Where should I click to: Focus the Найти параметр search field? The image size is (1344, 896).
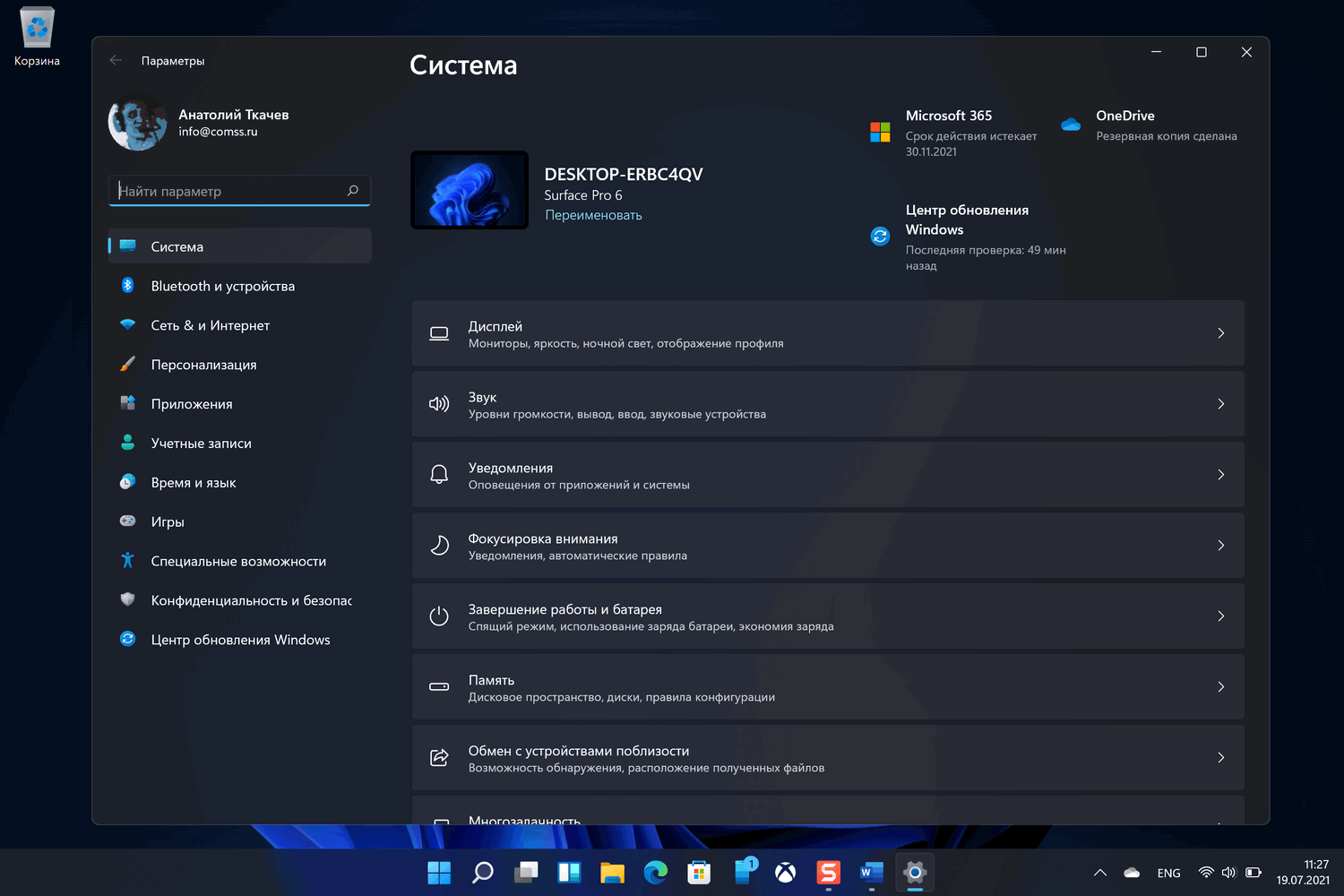point(239,191)
